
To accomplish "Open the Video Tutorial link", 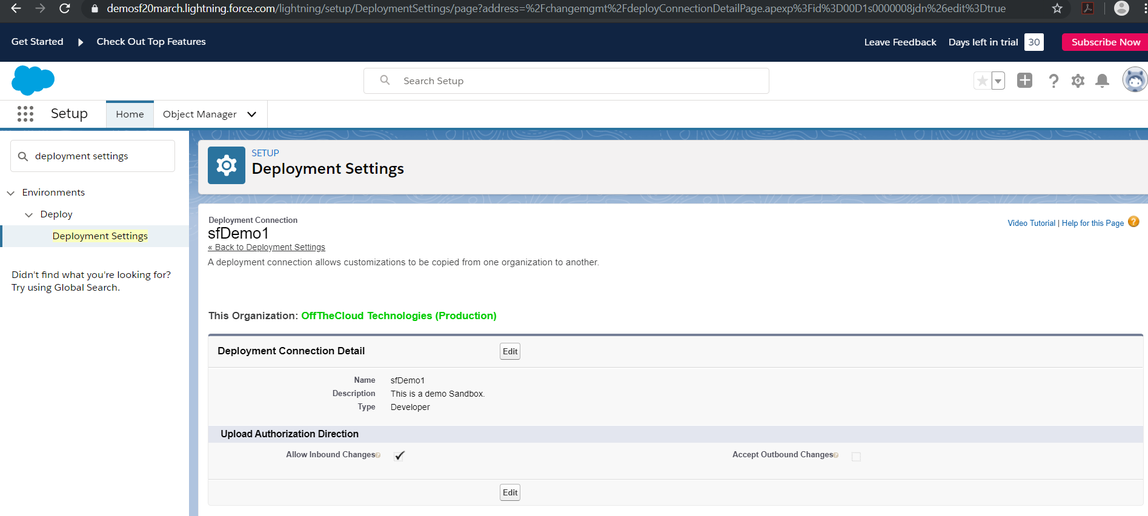I will point(1032,223).
